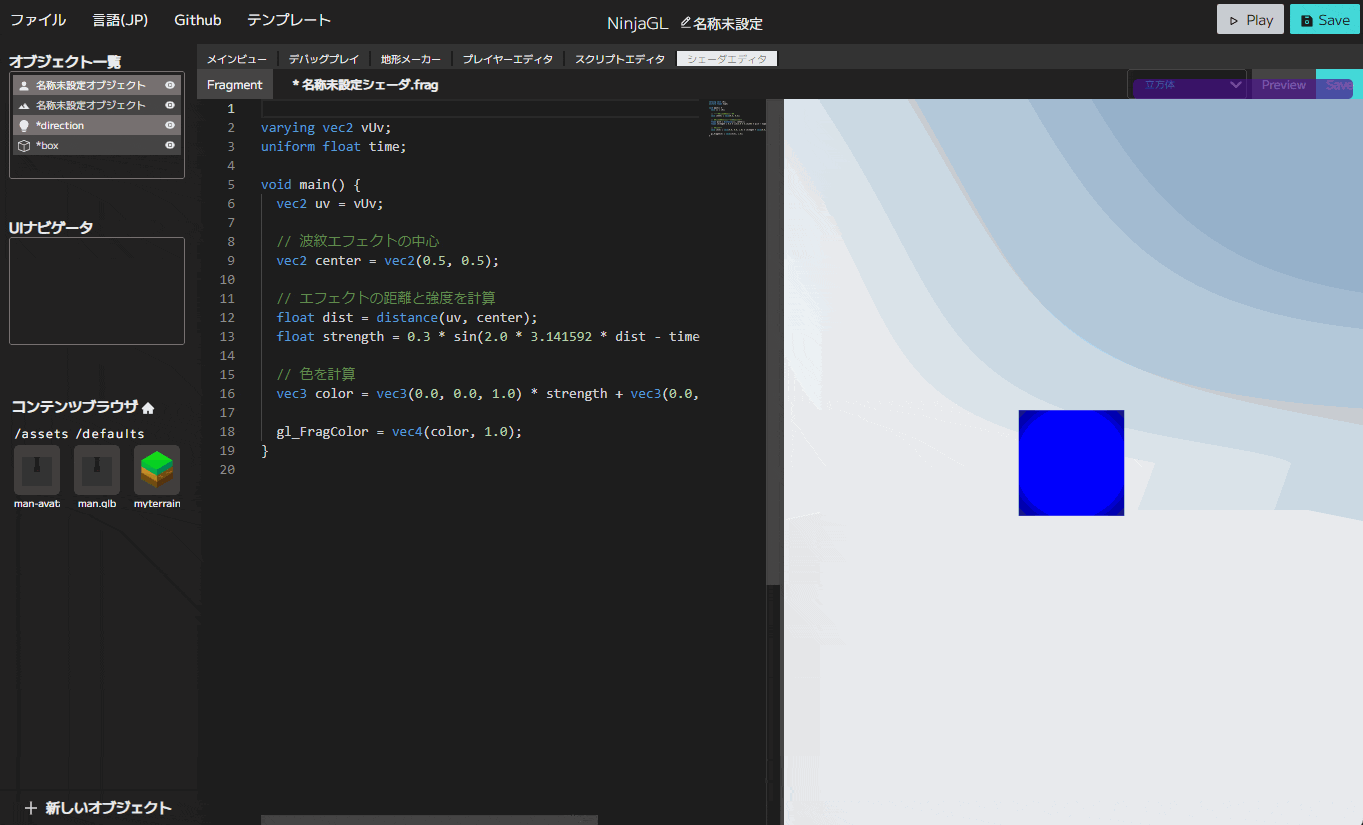The height and width of the screenshot is (825, 1363).
Task: Select the myterrain asset thumbnail
Action: coord(156,470)
